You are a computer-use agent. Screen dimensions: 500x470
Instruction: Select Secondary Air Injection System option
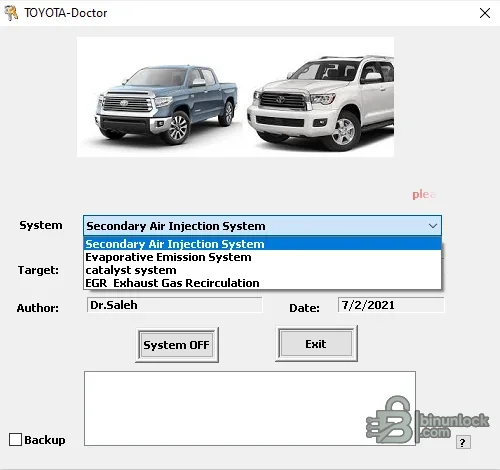(x=262, y=244)
